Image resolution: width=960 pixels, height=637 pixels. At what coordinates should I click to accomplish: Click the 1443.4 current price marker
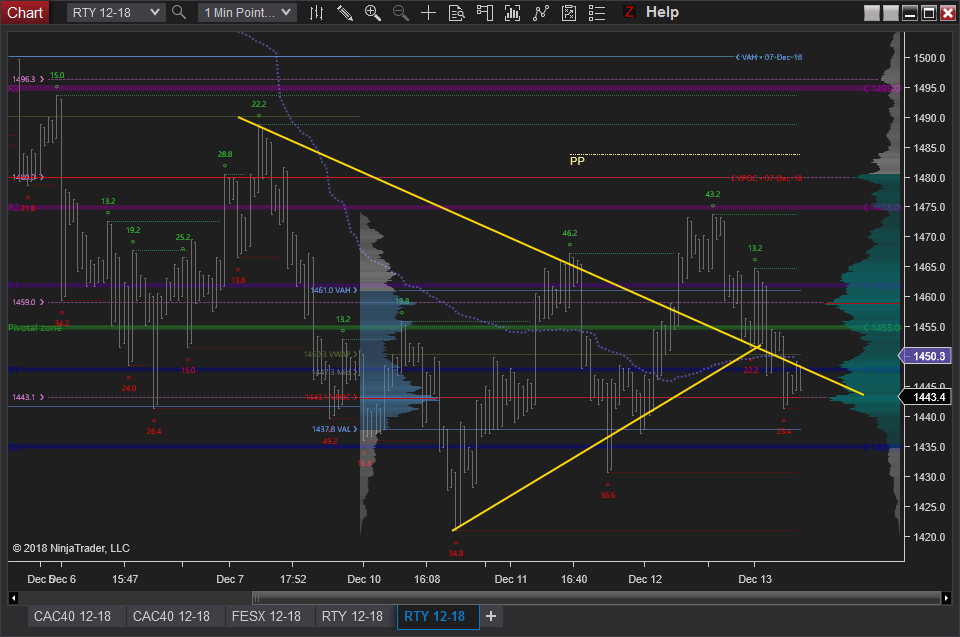pyautogui.click(x=926, y=397)
